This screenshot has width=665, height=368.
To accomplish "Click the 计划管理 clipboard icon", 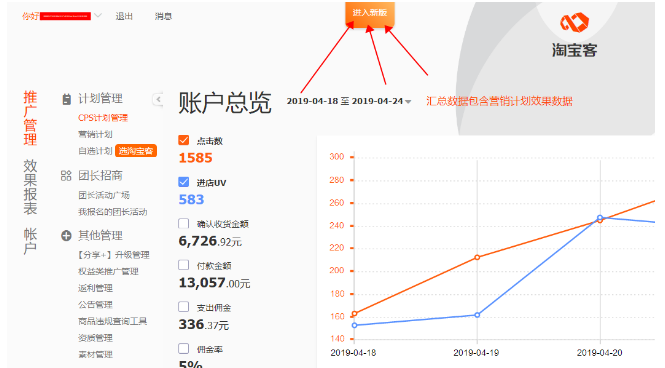I will [x=67, y=99].
